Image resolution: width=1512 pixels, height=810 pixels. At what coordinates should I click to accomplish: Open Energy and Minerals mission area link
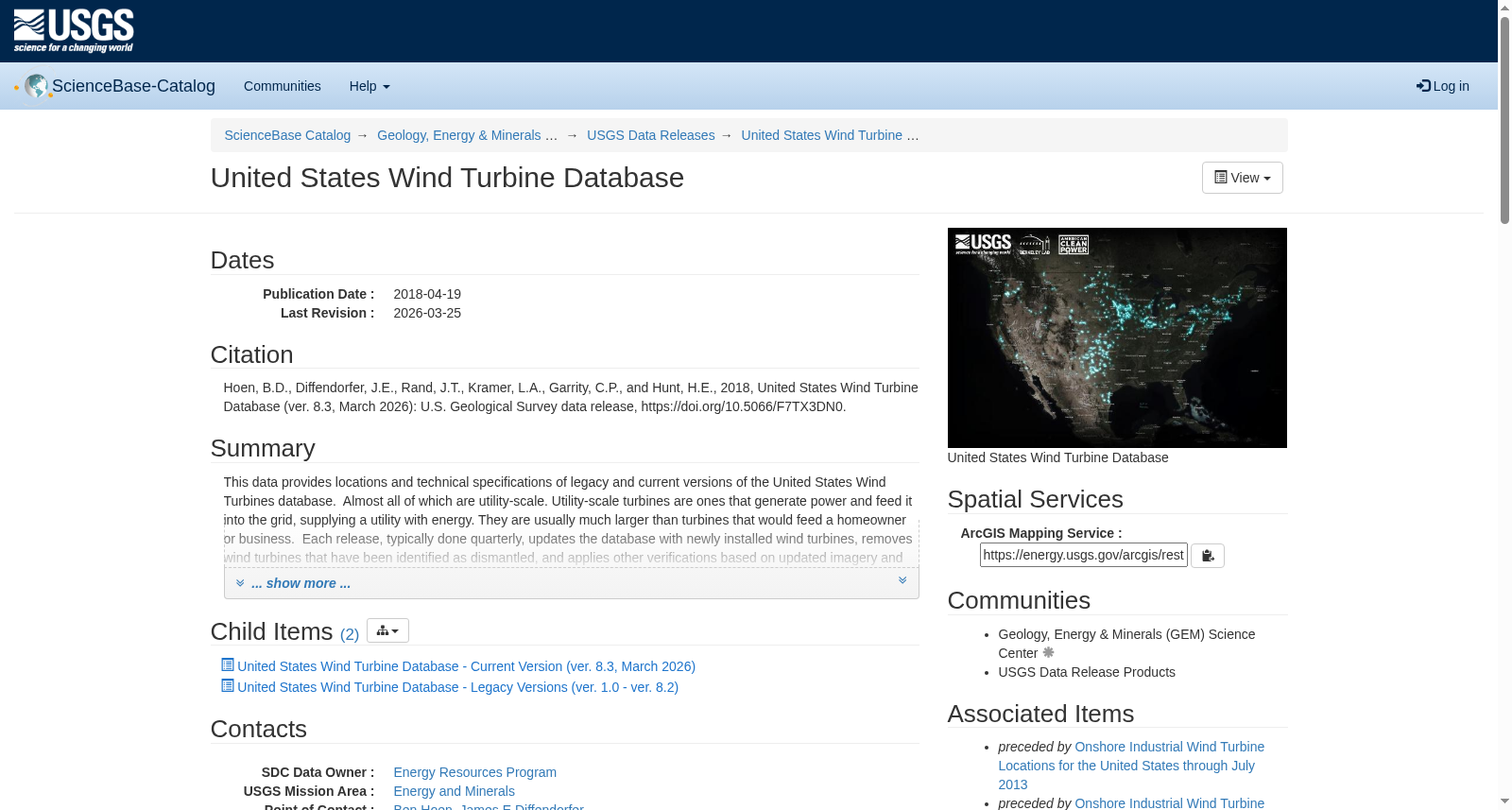point(454,791)
